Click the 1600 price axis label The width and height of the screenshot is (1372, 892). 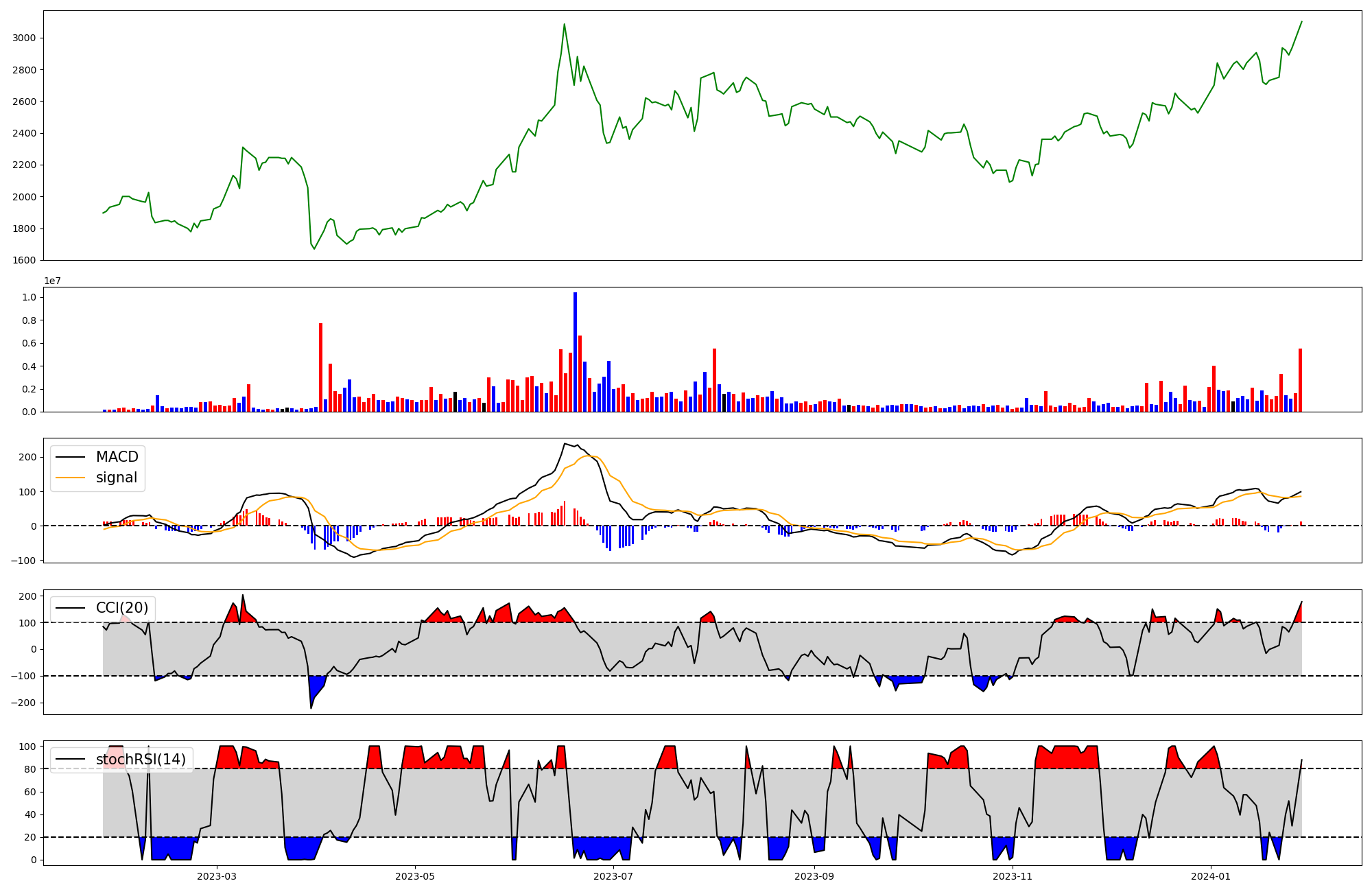25,260
